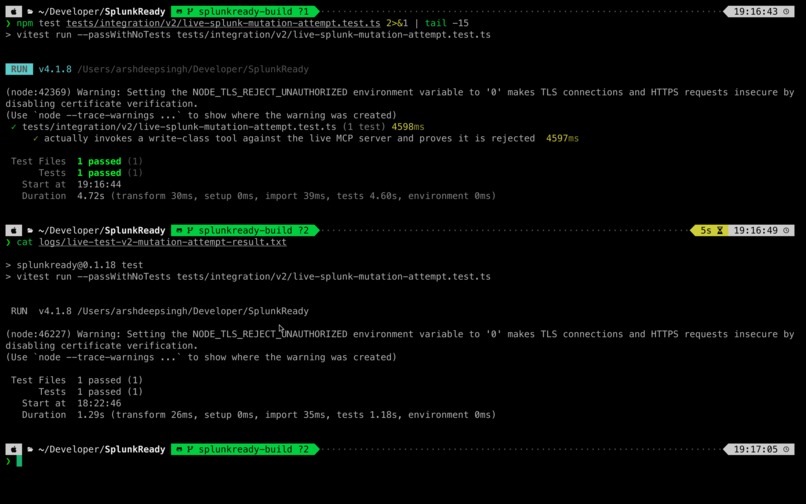The image size is (806, 504).
Task: Click the cursor block at the bottom empty prompt
Action: (x=19, y=461)
